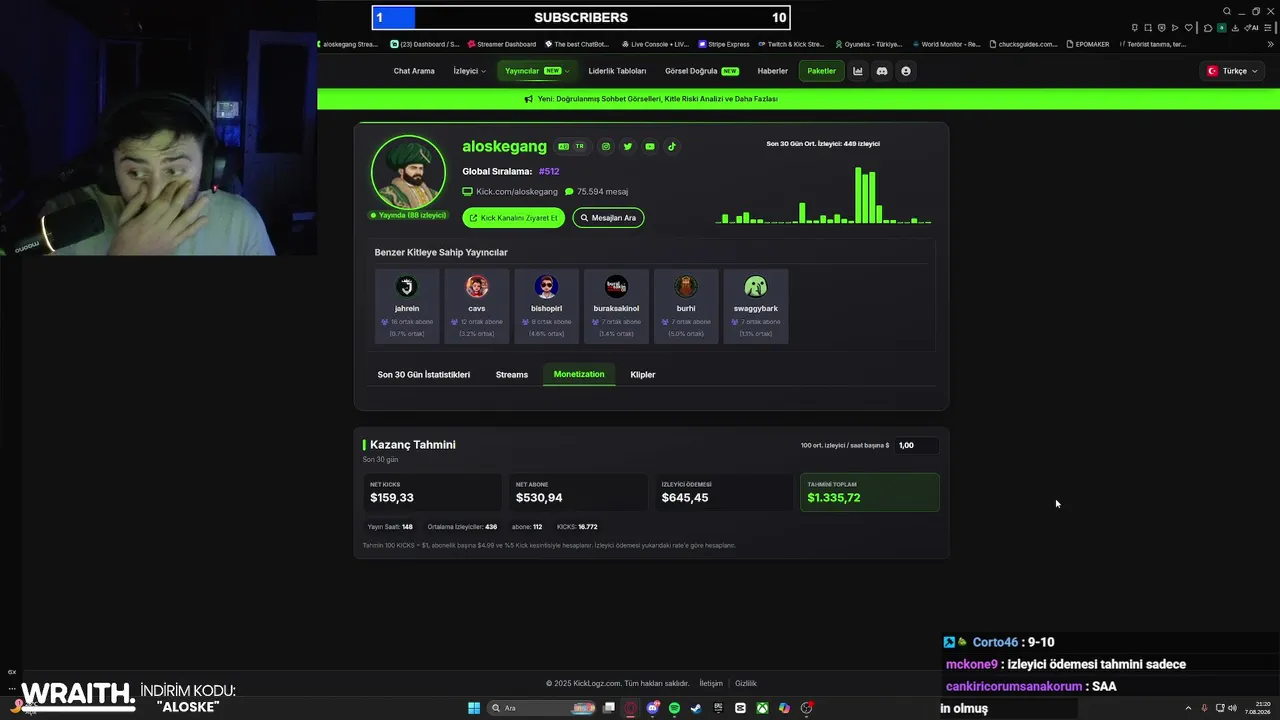Click the NET ABONE $530,94 value
The width and height of the screenshot is (1280, 720).
(539, 498)
